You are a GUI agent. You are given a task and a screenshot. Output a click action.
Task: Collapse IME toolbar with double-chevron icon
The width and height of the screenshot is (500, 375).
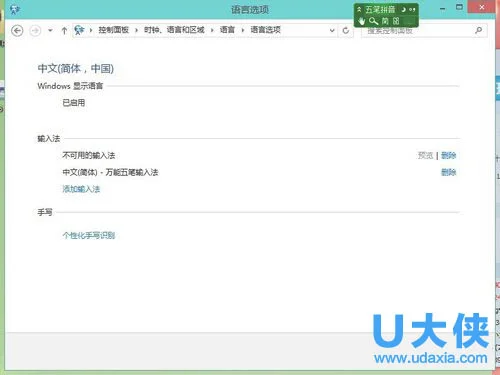(x=359, y=9)
